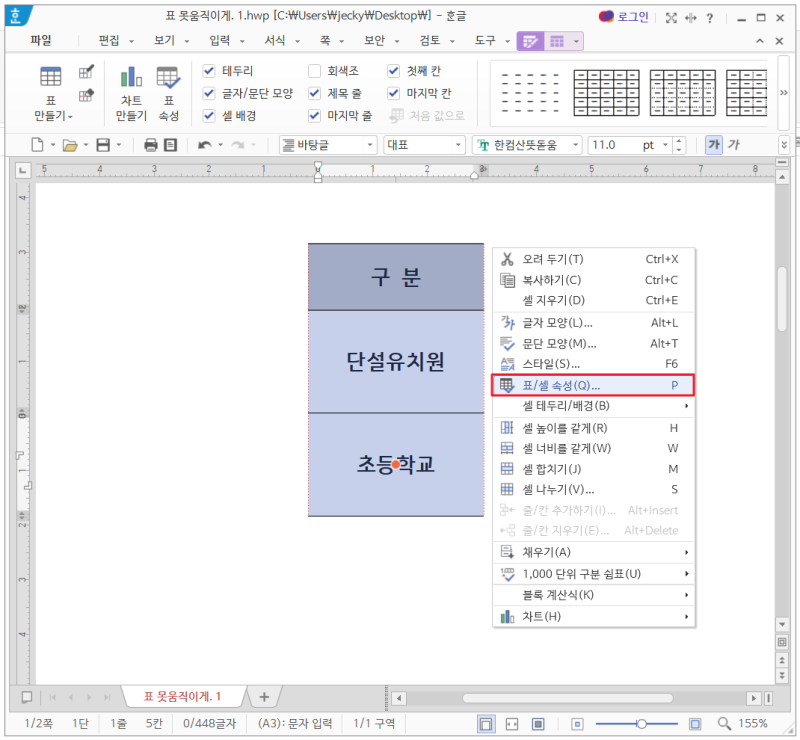This screenshot has width=800, height=740.
Task: Toggle the 글자/문단 모양 checkbox
Action: coord(209,93)
